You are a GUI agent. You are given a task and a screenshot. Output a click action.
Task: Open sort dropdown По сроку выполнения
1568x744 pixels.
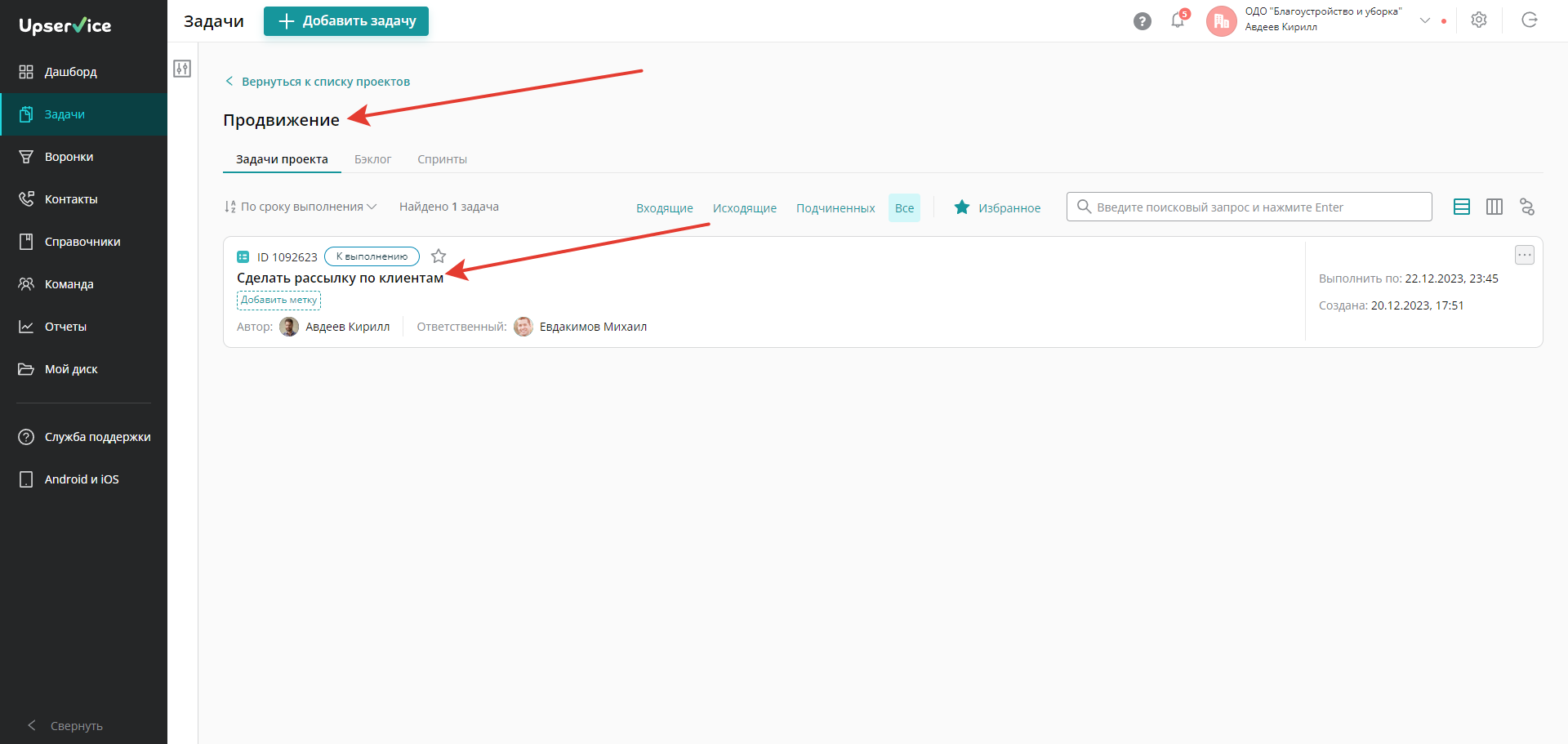301,207
